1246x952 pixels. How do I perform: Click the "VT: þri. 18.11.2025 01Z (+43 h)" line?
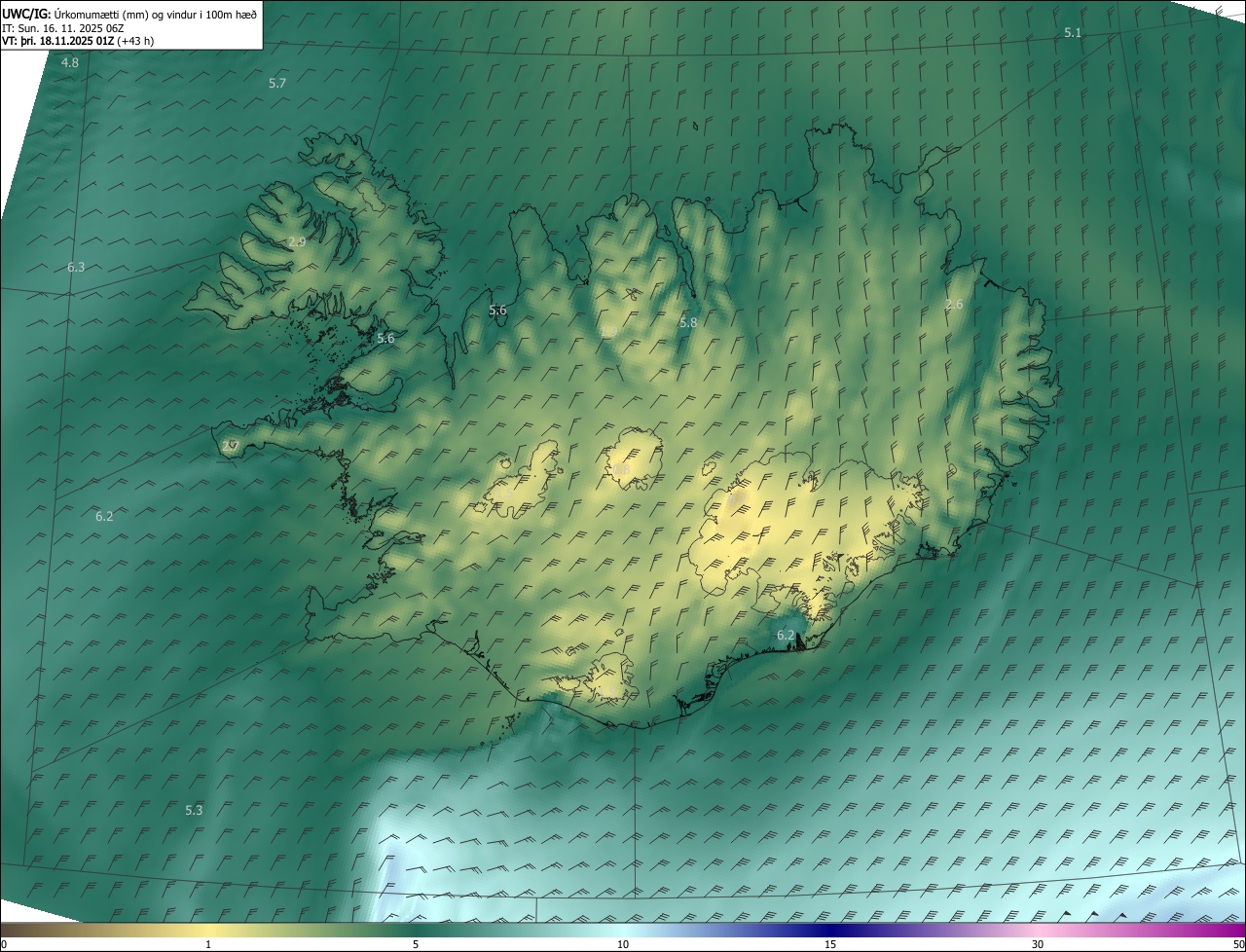coord(78,41)
